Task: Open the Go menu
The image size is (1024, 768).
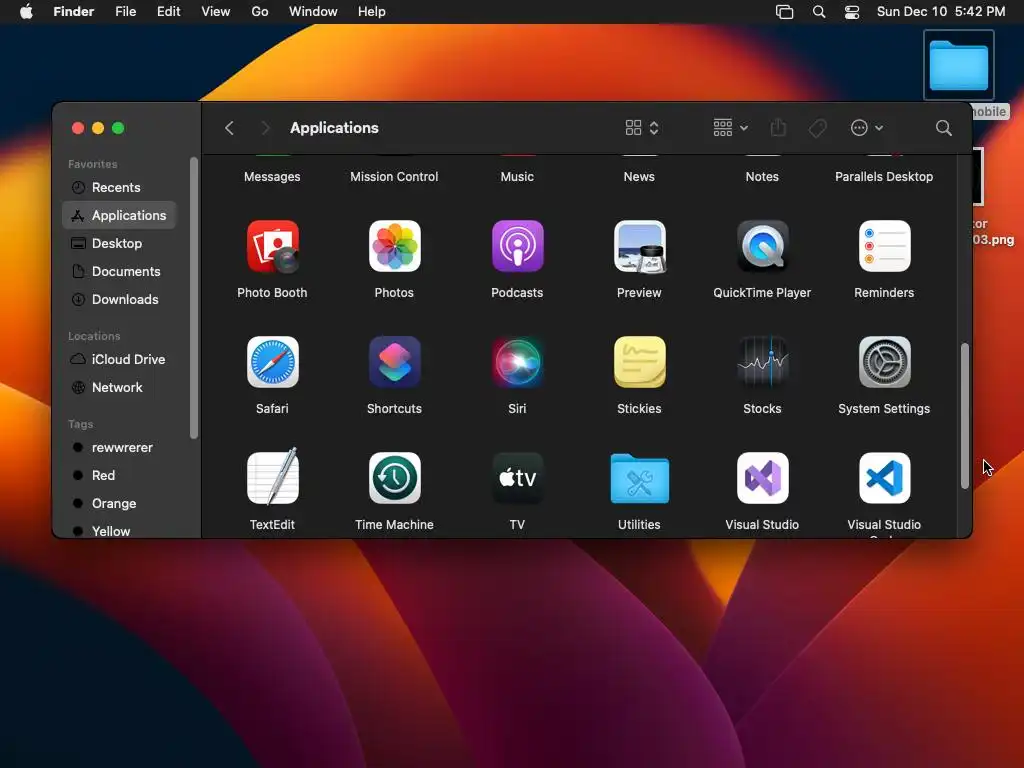Action: pyautogui.click(x=260, y=12)
